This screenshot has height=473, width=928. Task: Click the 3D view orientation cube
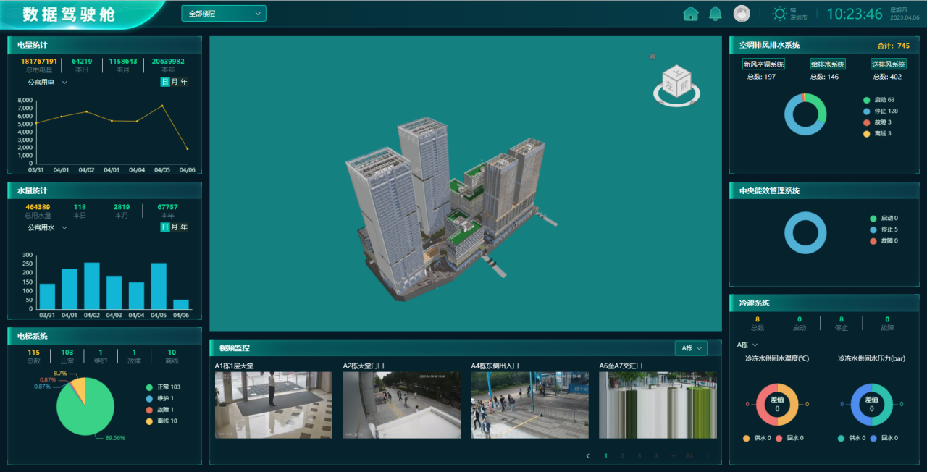(675, 82)
